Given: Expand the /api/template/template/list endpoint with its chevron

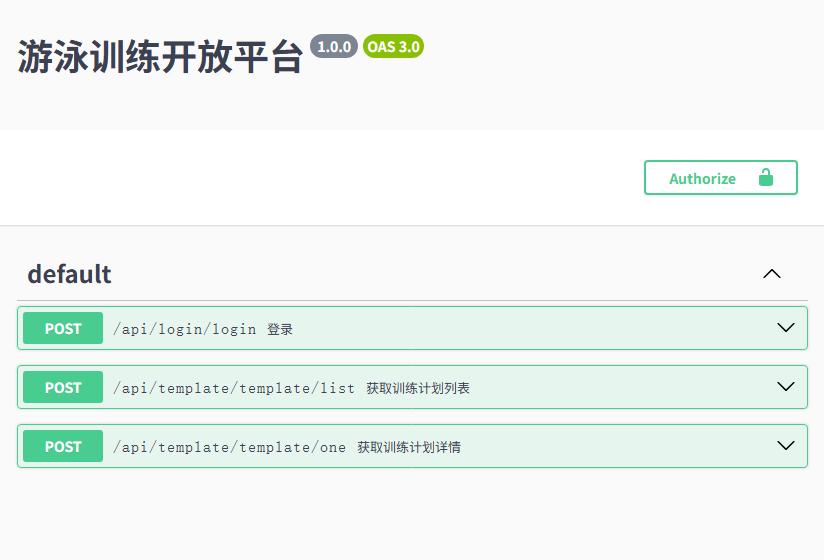Looking at the screenshot, I should [x=785, y=387].
